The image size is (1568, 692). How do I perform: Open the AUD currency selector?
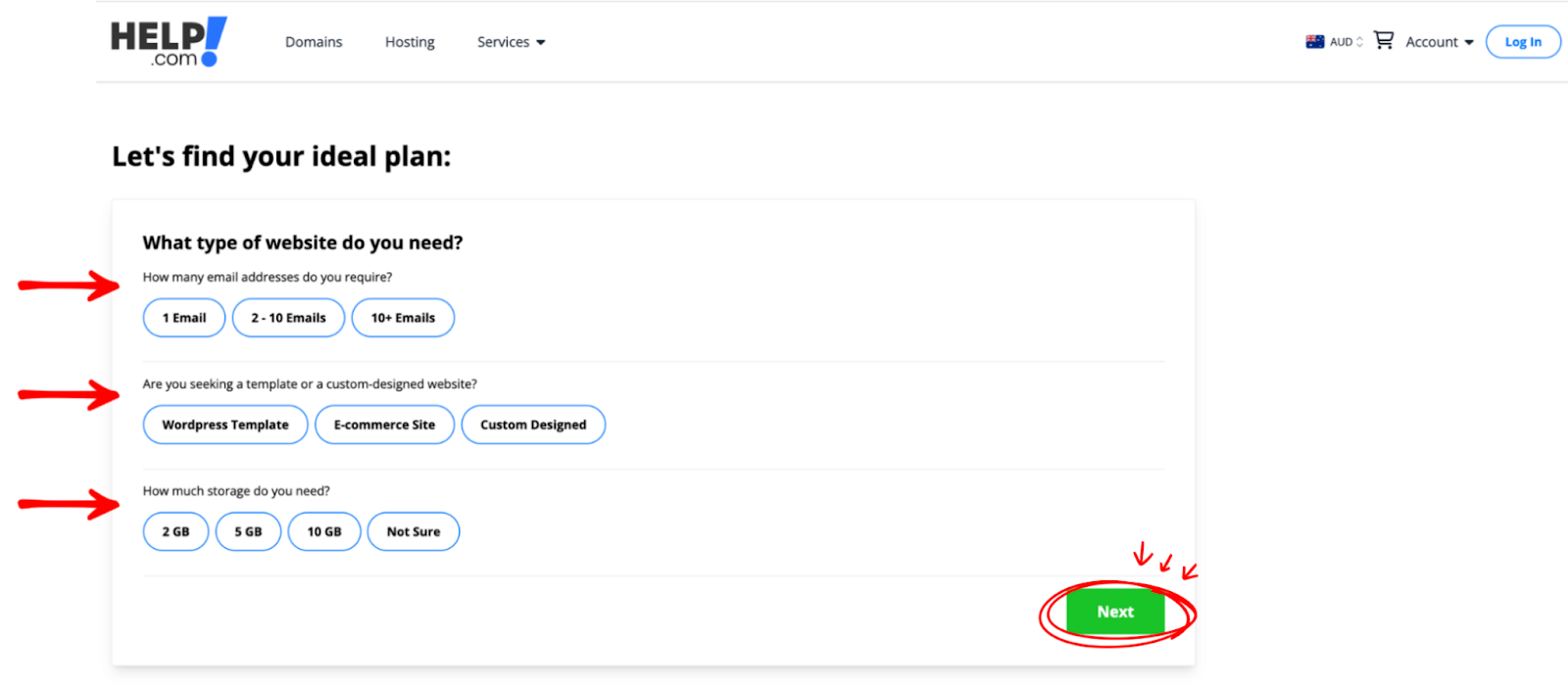pos(1347,42)
